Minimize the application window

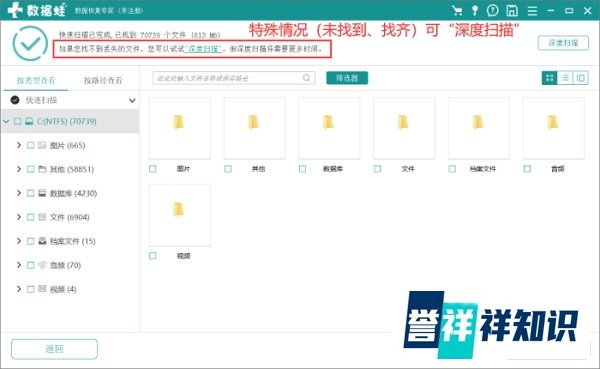pos(551,10)
